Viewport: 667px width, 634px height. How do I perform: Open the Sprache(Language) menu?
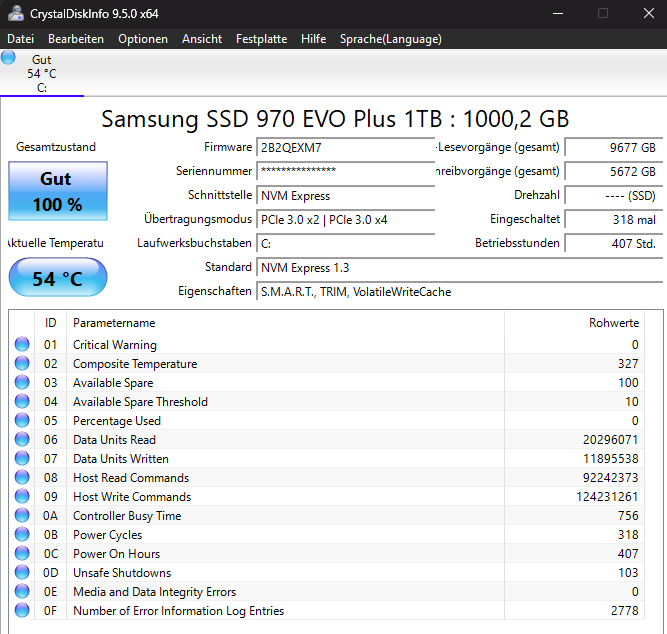[391, 39]
